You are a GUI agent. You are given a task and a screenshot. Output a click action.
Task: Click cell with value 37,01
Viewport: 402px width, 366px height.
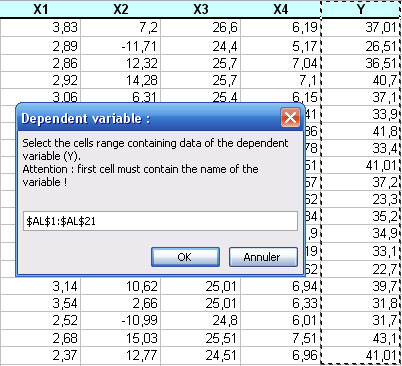coord(361,27)
